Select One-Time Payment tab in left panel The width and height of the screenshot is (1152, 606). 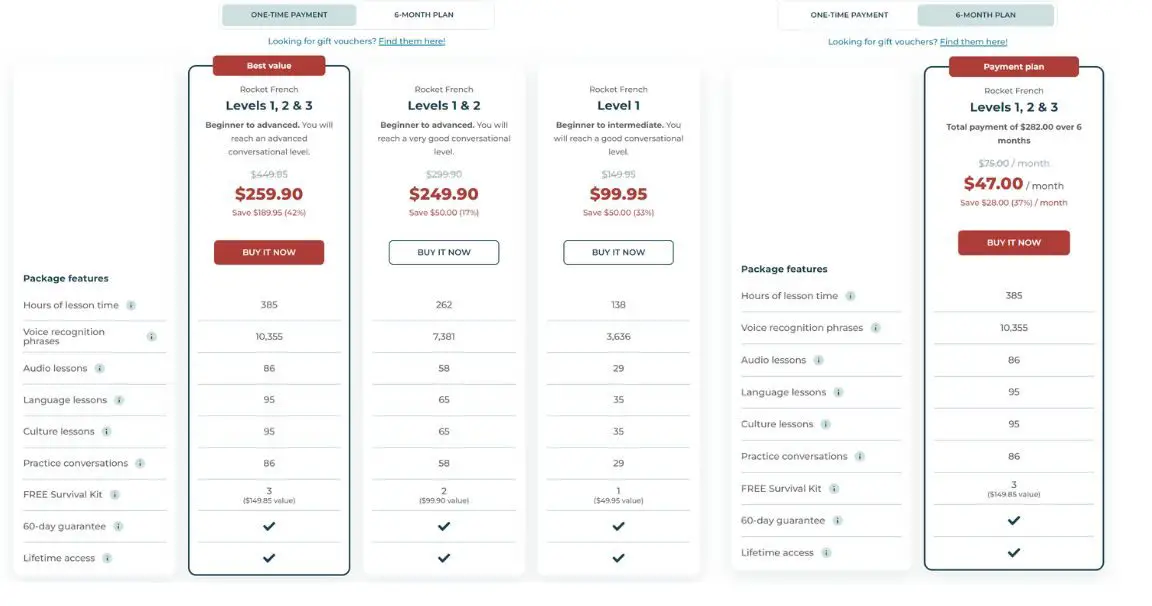point(289,15)
